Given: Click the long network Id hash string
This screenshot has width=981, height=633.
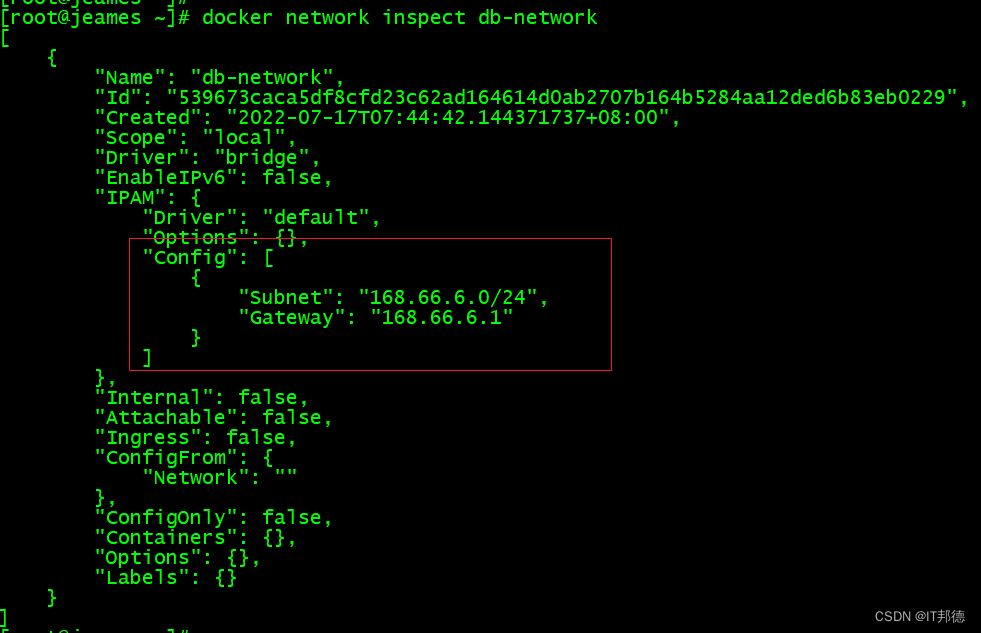Looking at the screenshot, I should 566,98.
